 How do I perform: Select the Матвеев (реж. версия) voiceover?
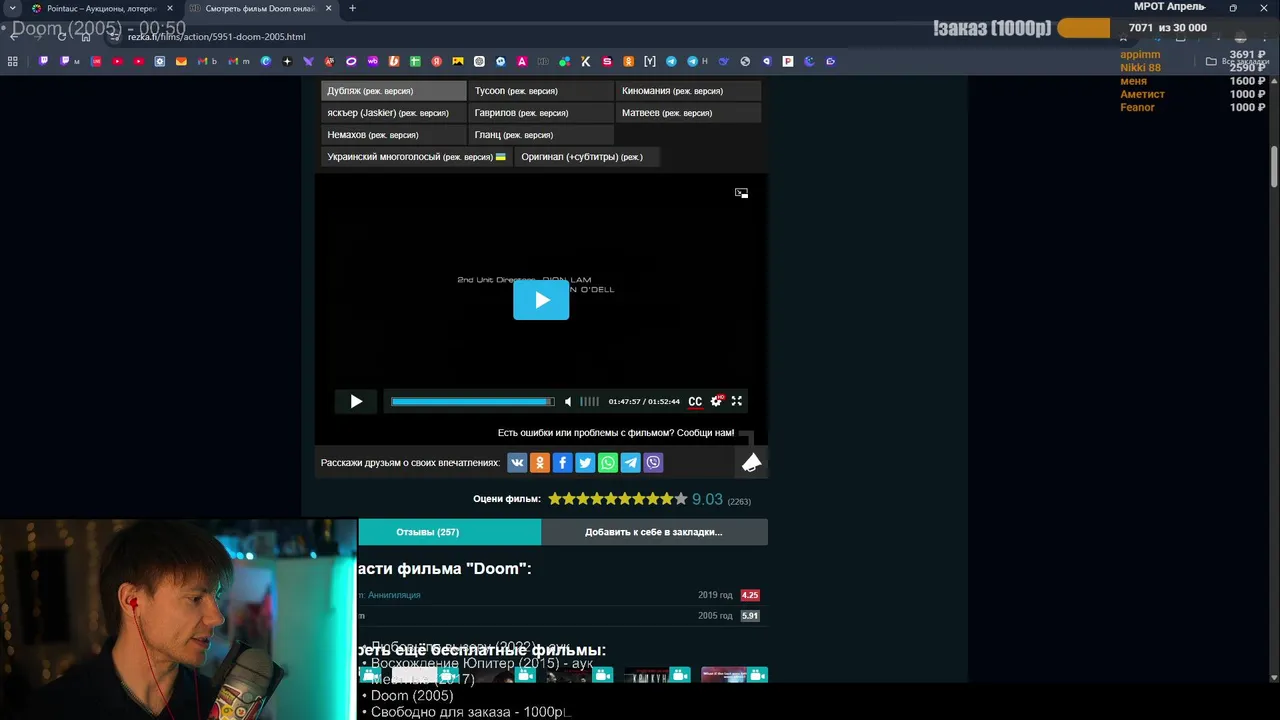pyautogui.click(x=688, y=113)
